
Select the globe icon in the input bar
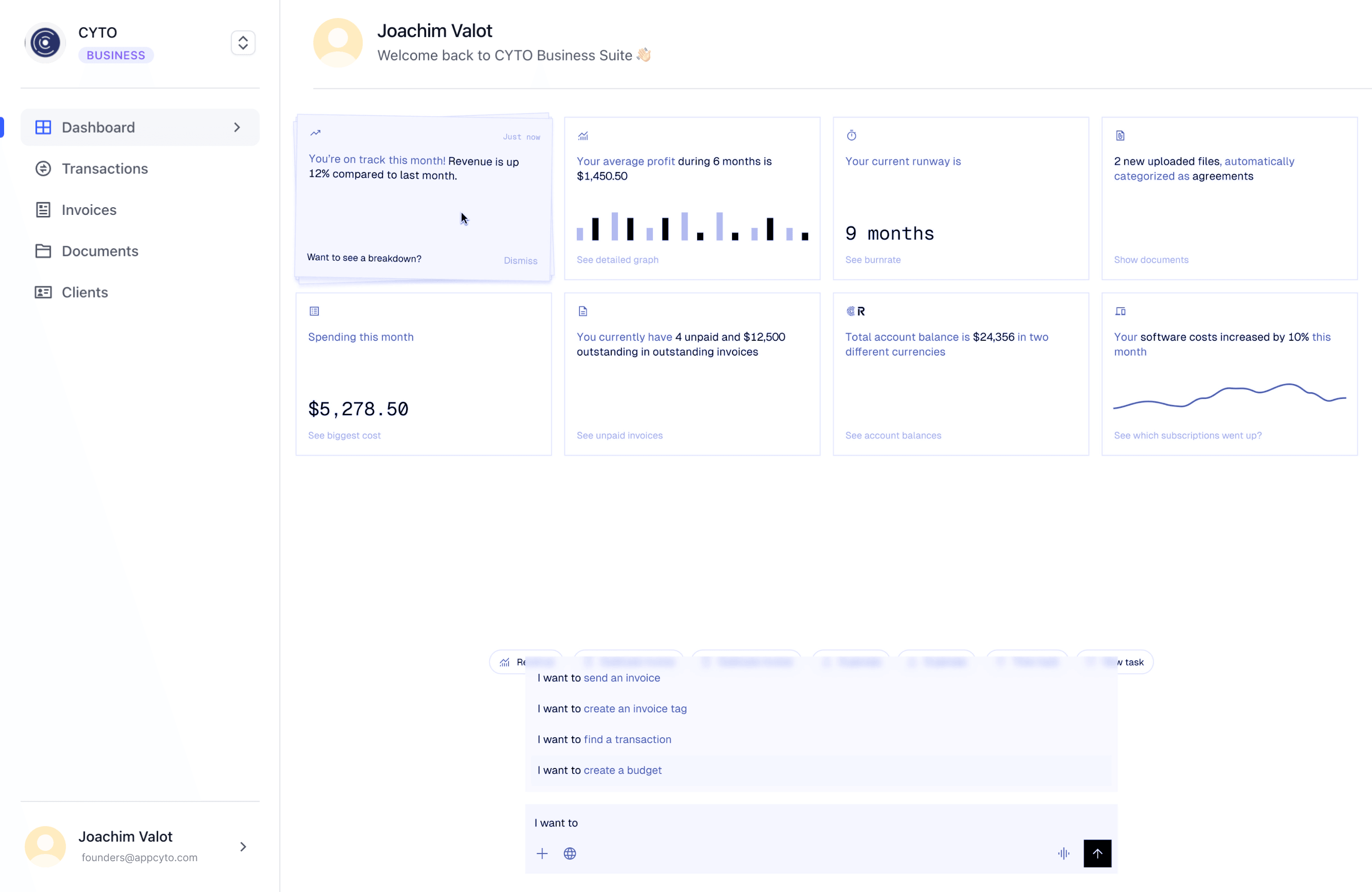[570, 853]
